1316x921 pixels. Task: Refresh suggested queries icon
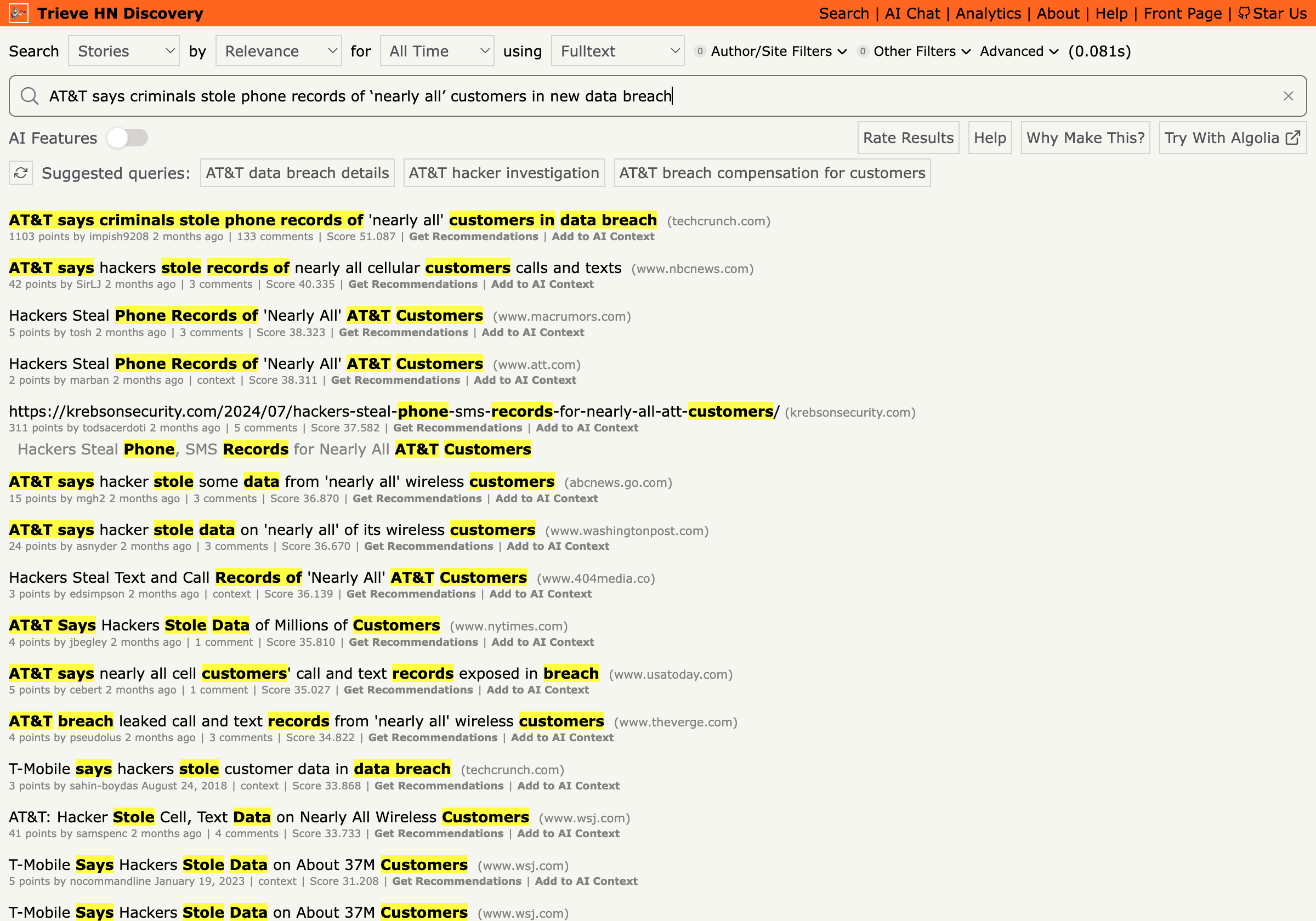point(21,173)
